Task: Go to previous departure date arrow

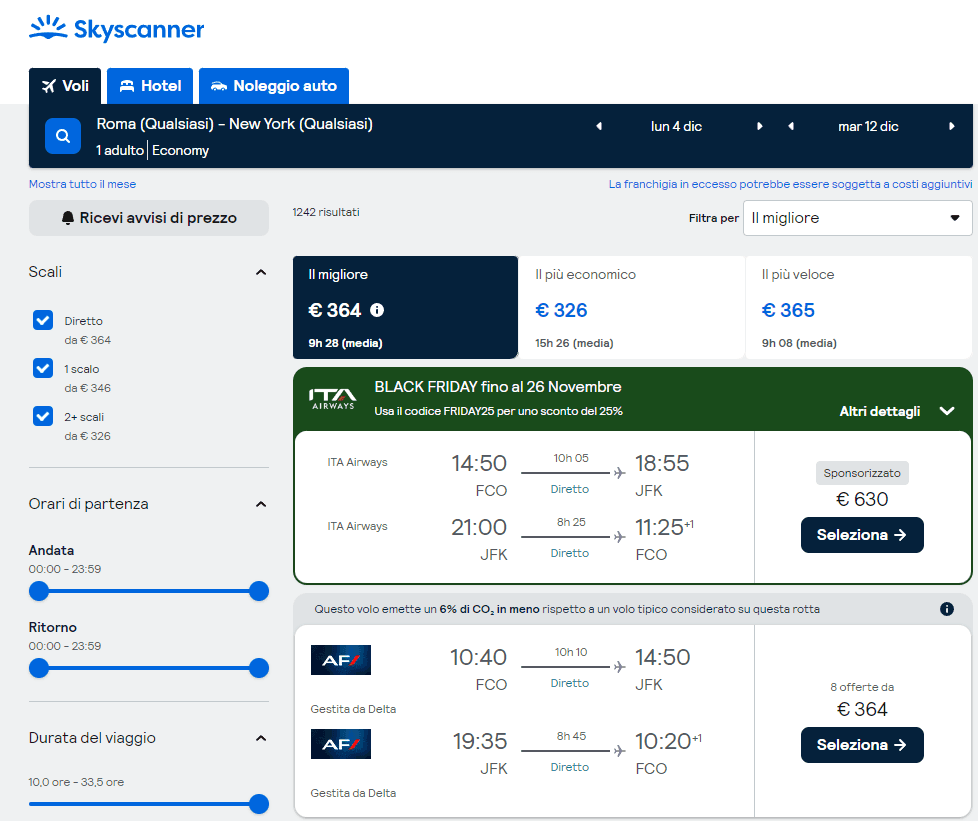Action: [x=599, y=126]
